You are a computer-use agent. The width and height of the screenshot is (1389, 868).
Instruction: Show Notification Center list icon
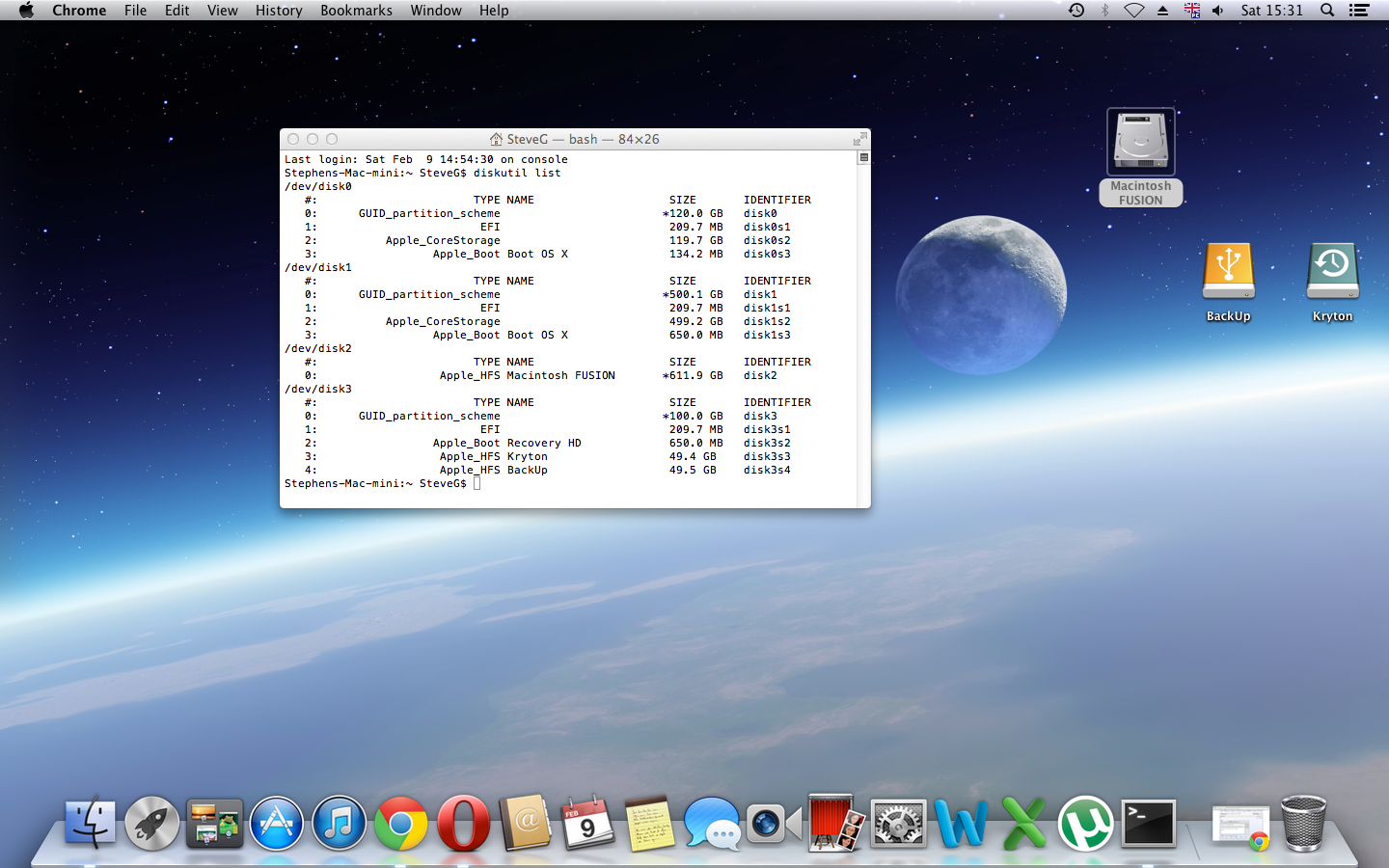coord(1359,11)
